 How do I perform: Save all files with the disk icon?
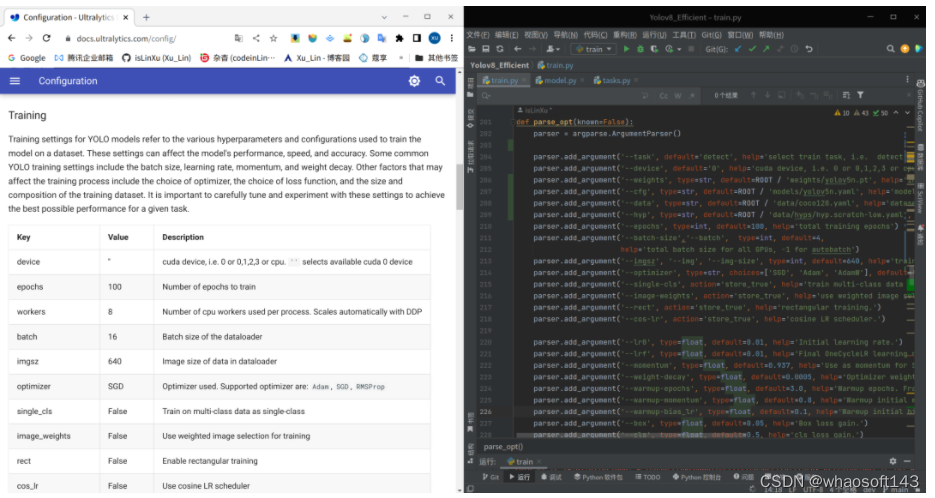pyautogui.click(x=485, y=49)
